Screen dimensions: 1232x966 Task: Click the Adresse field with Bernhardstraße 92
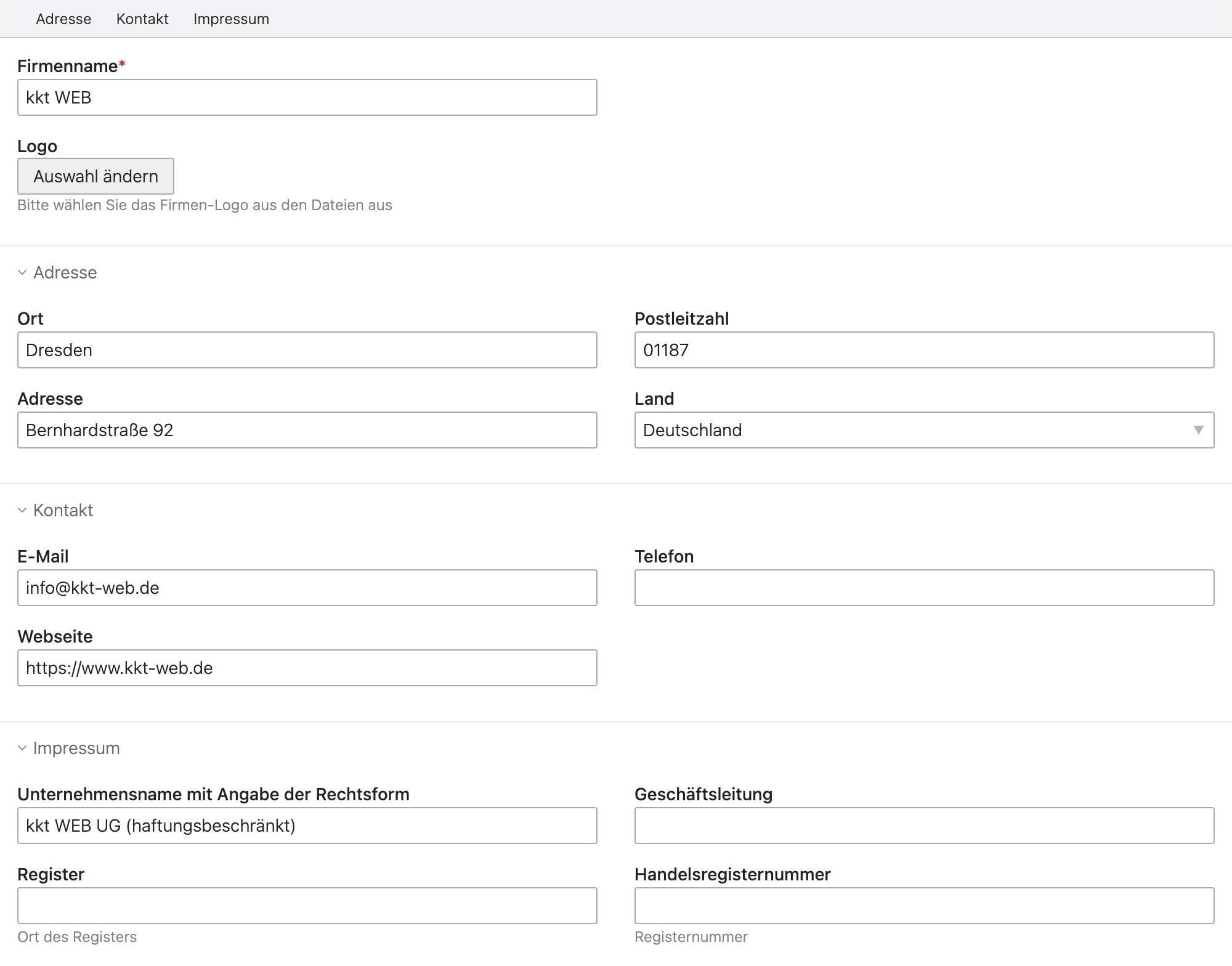pos(307,430)
